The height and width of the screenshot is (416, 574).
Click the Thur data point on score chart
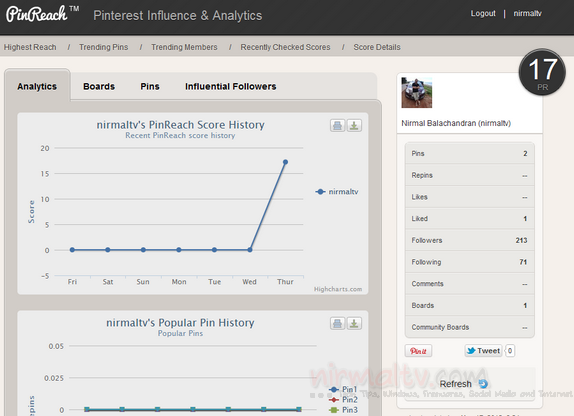click(x=285, y=162)
